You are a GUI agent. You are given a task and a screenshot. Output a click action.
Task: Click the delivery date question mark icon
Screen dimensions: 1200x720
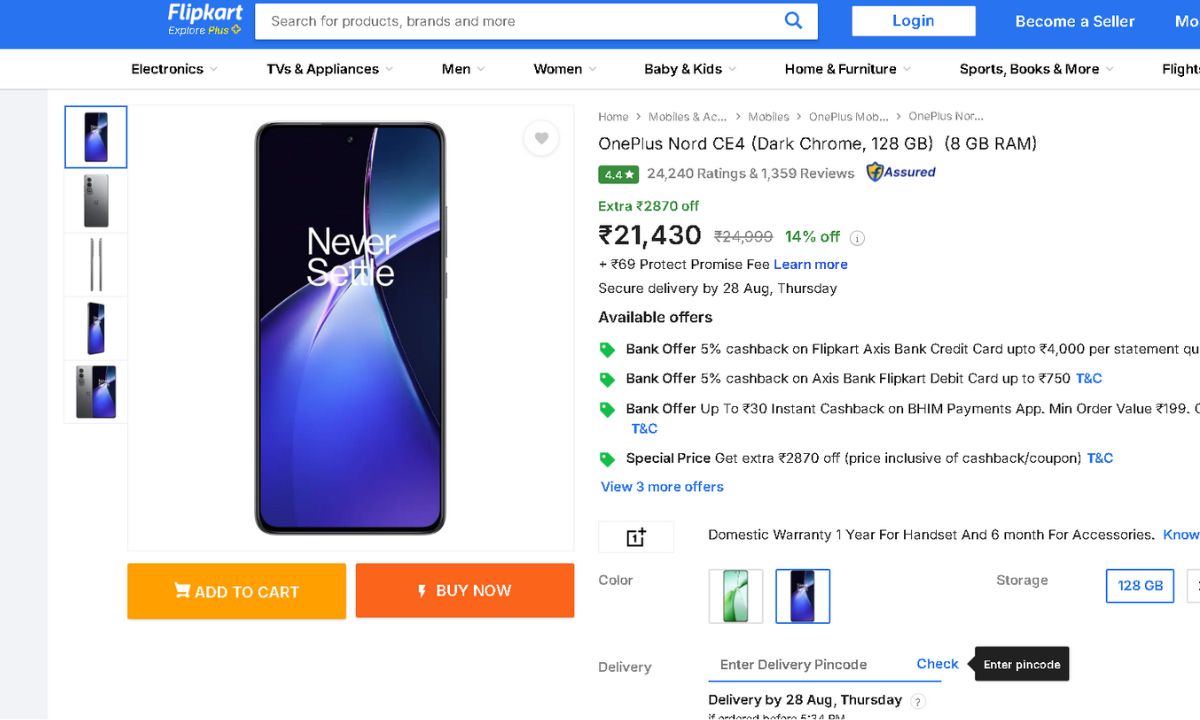tap(919, 701)
